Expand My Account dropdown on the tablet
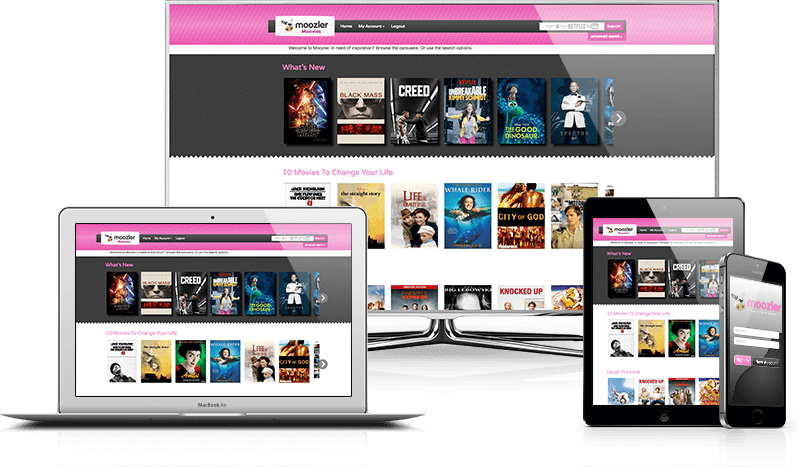The height and width of the screenshot is (467, 800). click(657, 230)
